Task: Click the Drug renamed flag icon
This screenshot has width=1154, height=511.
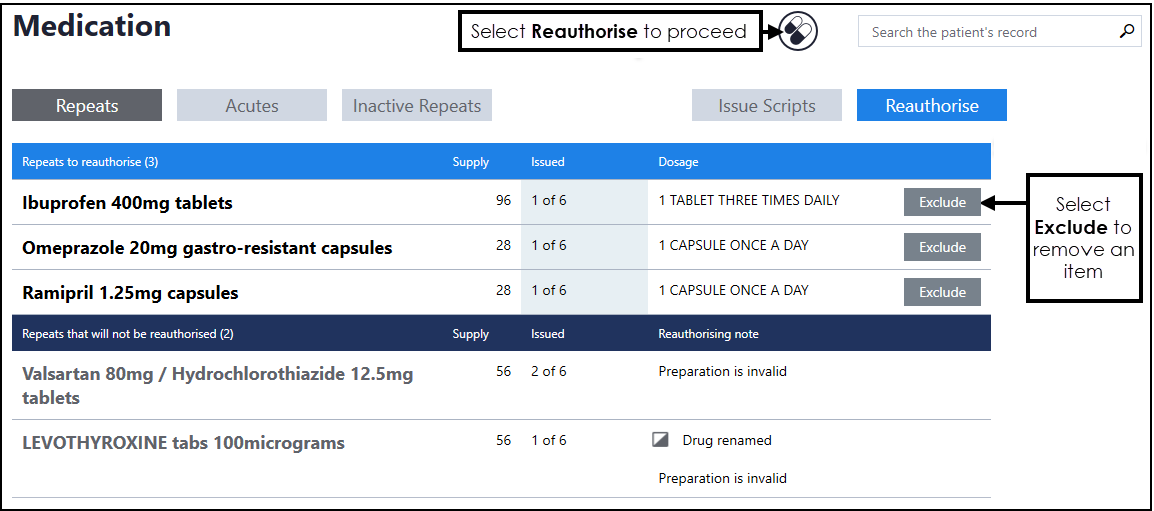Action: point(660,440)
